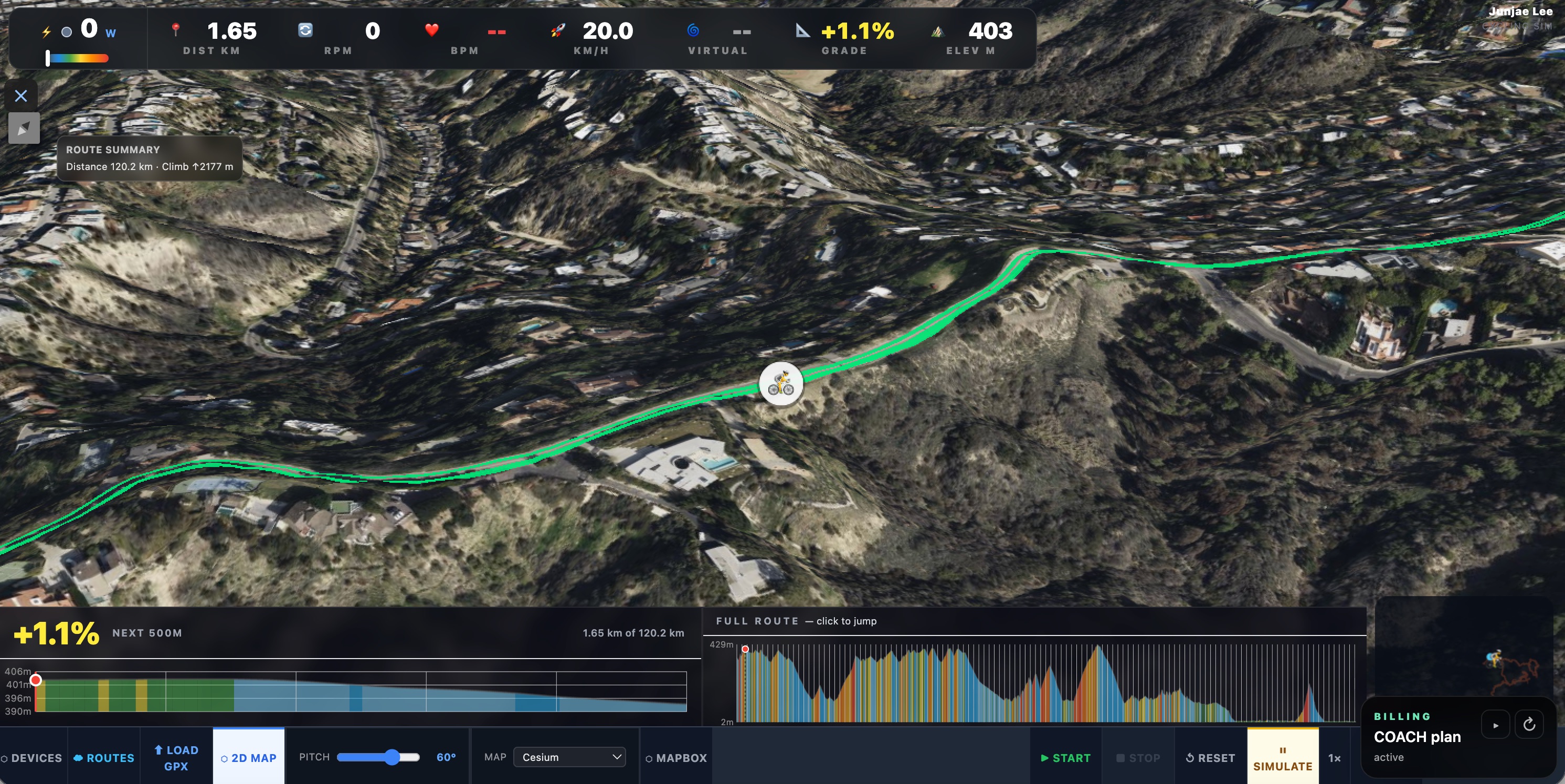Click the RESET button
This screenshot has height=784, width=1565.
(x=1210, y=758)
